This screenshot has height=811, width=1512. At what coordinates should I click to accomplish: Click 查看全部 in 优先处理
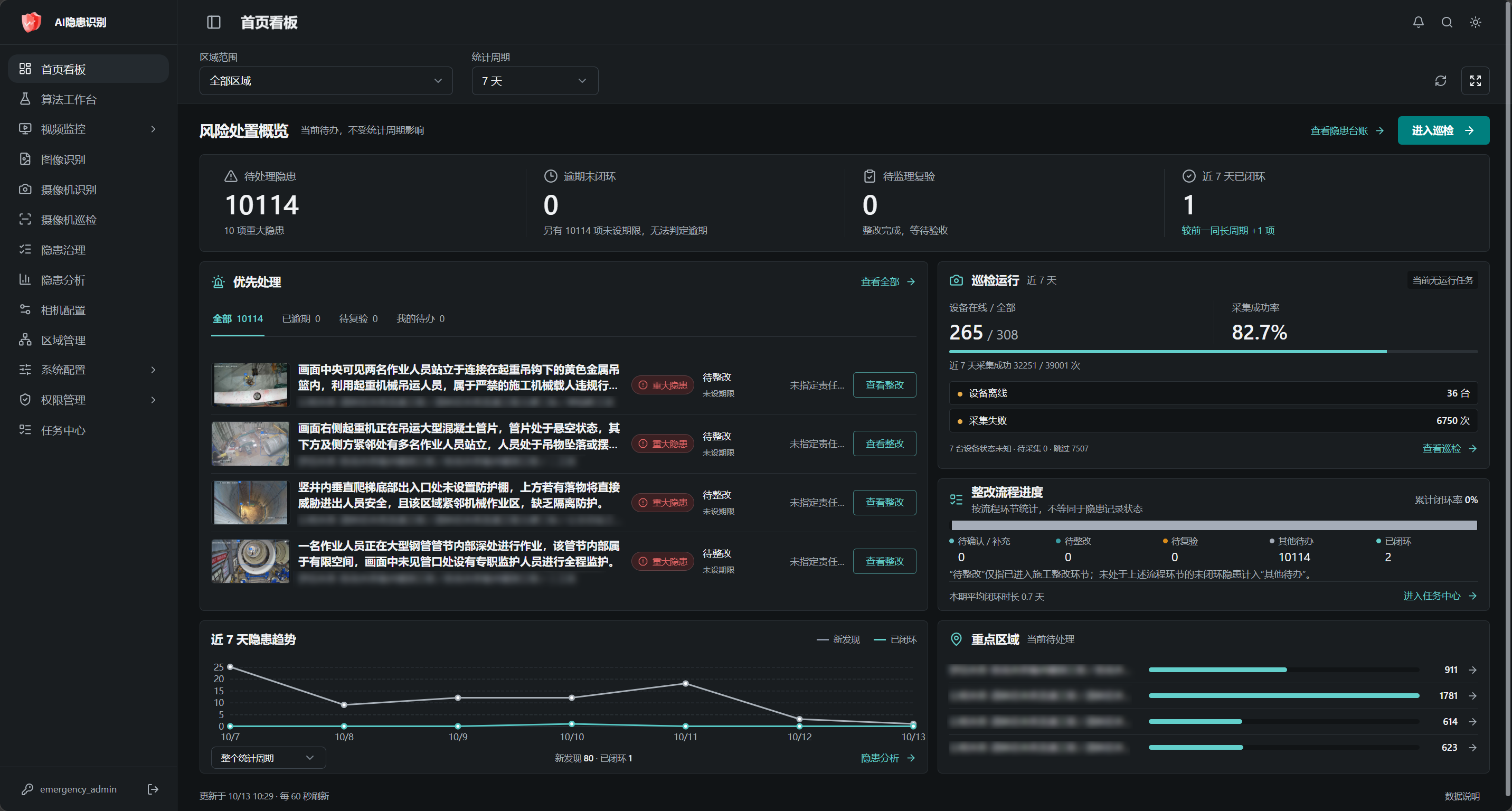[887, 281]
